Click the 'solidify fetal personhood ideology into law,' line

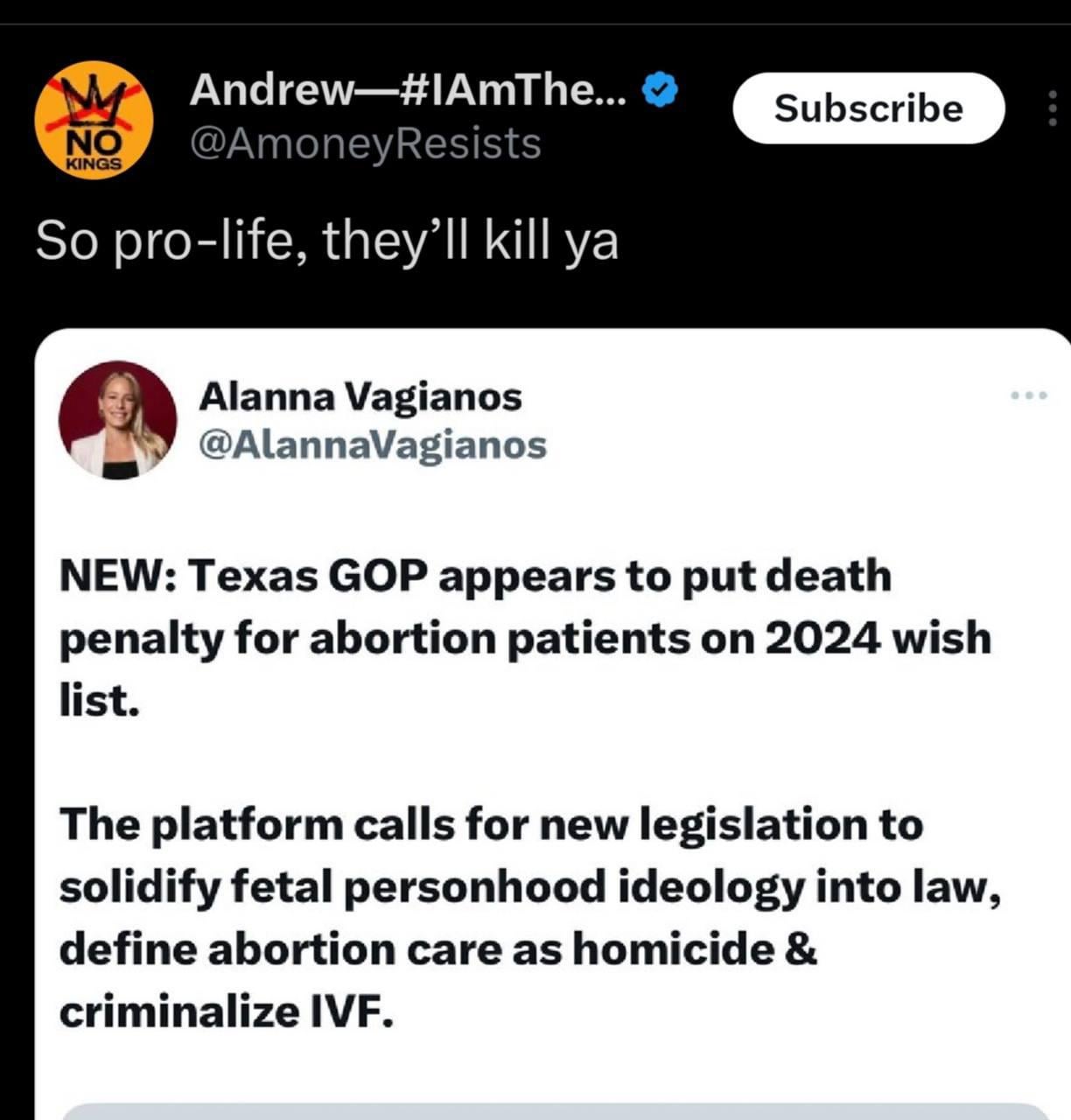[530, 888]
